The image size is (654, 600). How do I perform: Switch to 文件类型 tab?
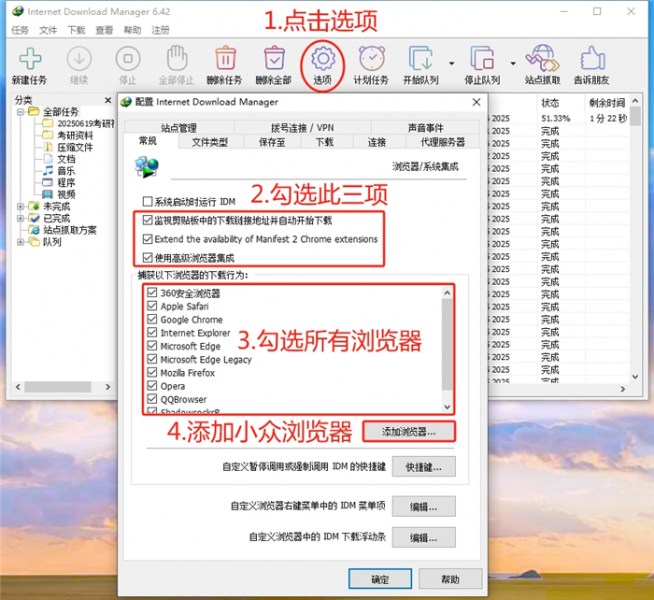pyautogui.click(x=210, y=142)
